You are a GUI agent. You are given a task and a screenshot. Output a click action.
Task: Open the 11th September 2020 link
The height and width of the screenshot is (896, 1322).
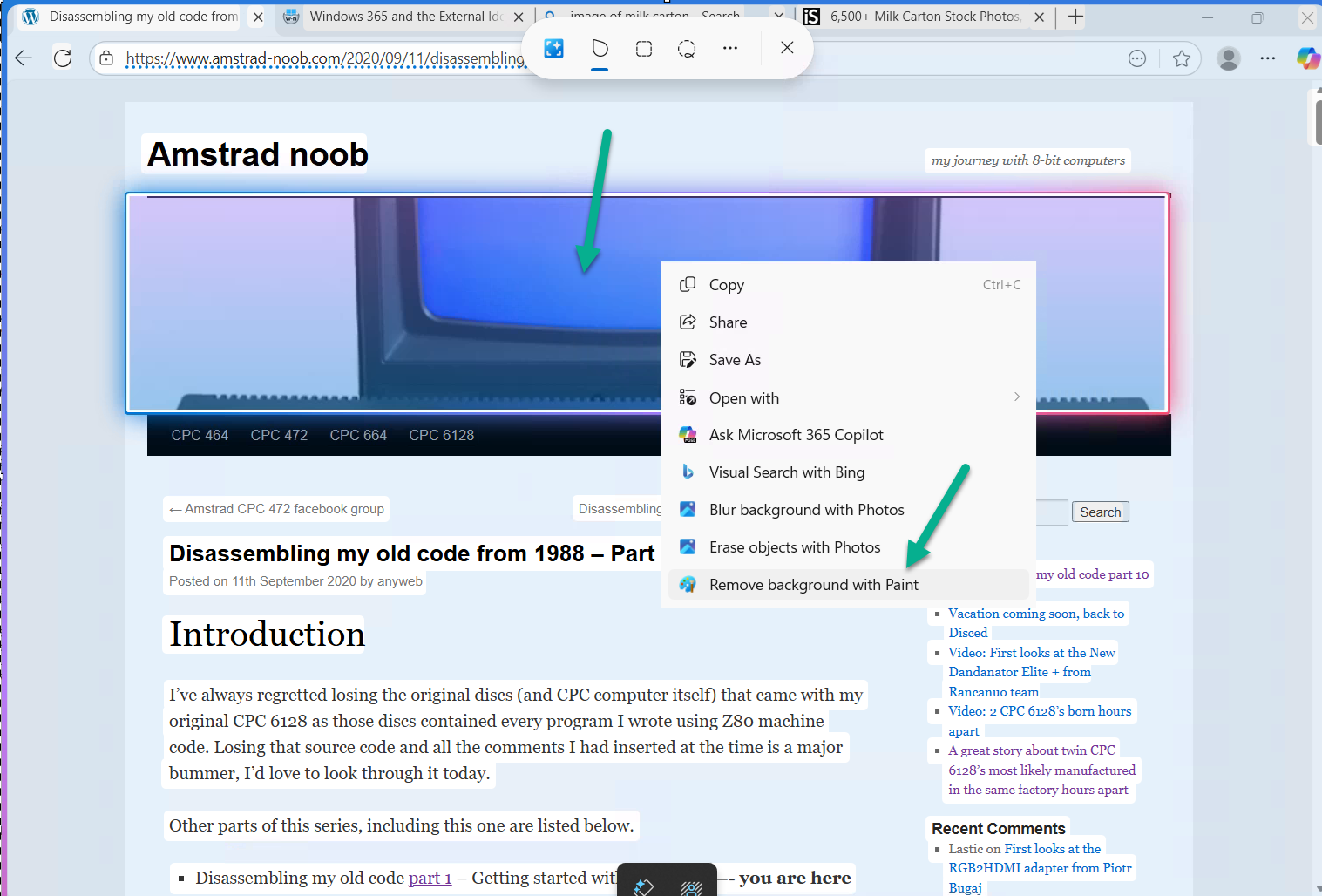tap(293, 580)
